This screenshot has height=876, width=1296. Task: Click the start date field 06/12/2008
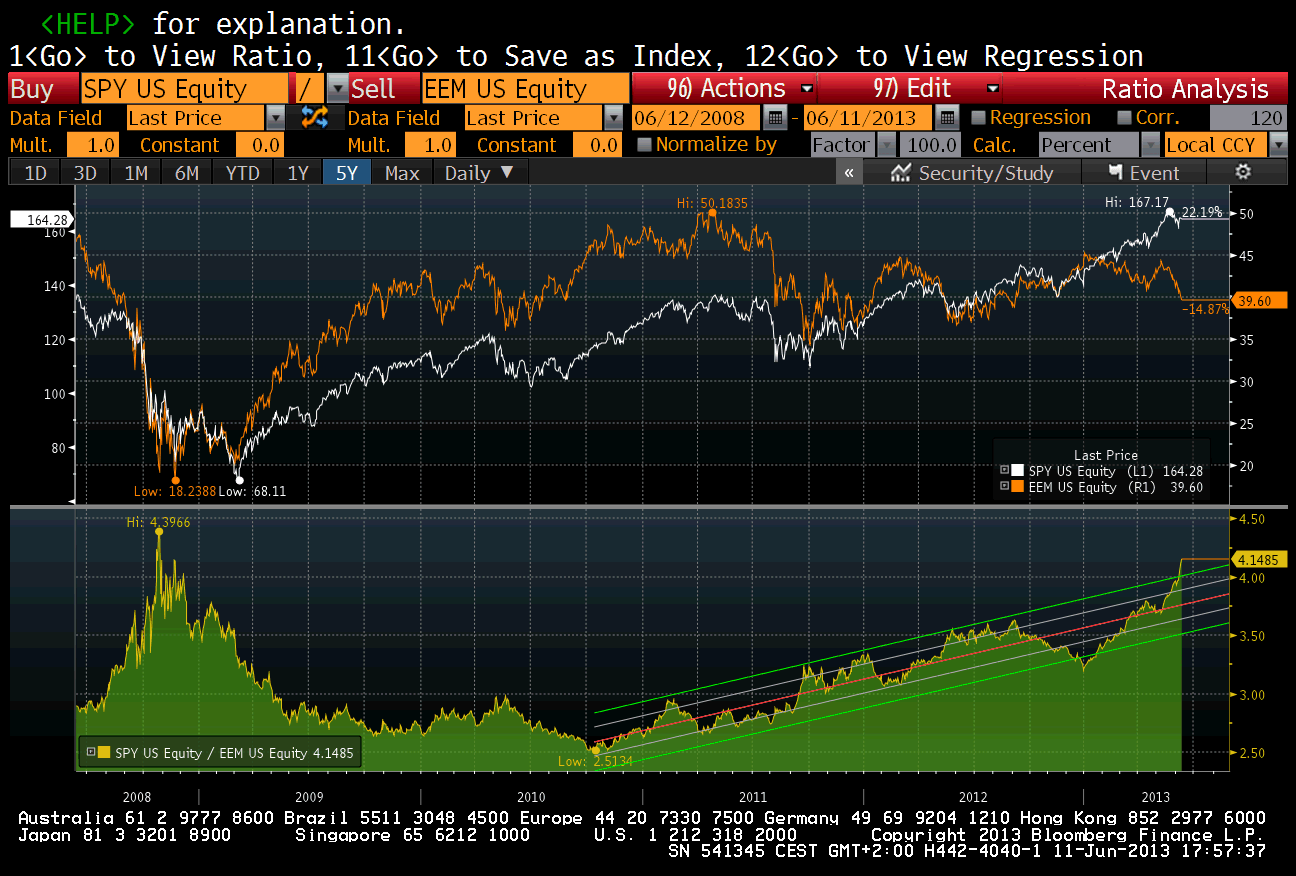tap(696, 117)
